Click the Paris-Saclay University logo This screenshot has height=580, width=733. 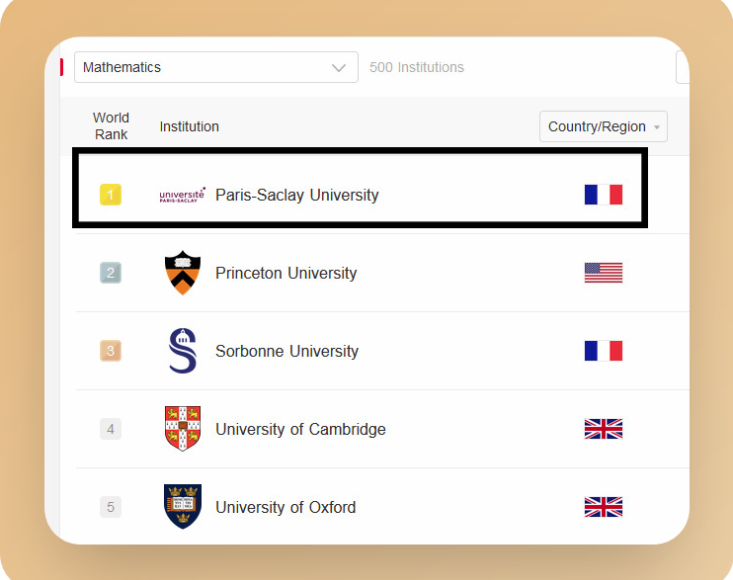pos(182,195)
